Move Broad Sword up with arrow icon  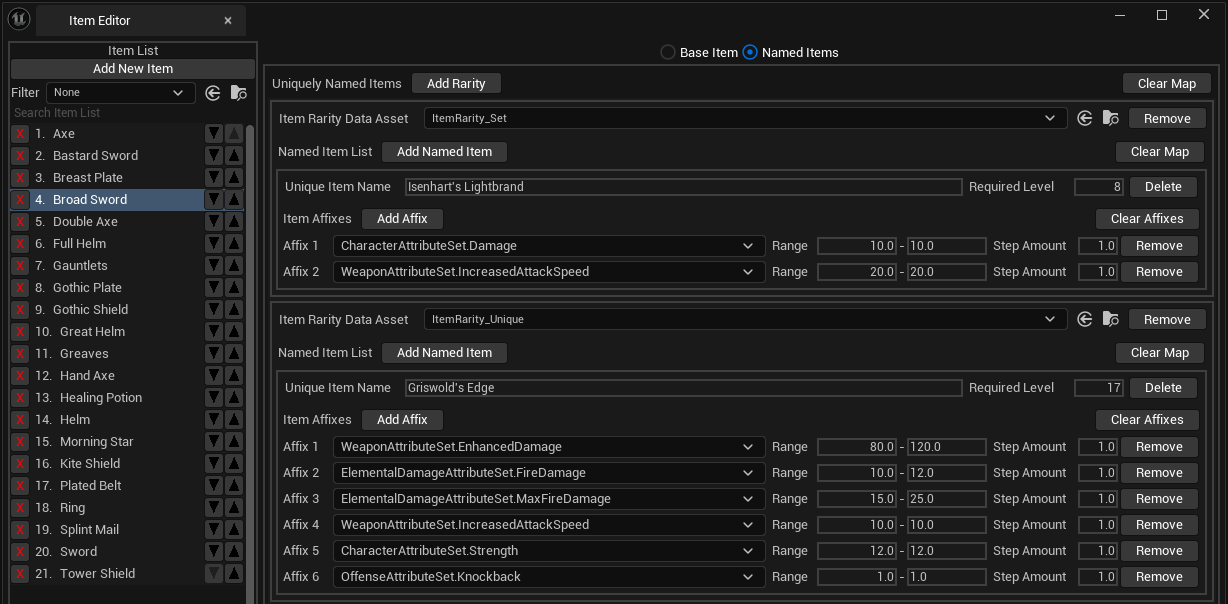(233, 200)
